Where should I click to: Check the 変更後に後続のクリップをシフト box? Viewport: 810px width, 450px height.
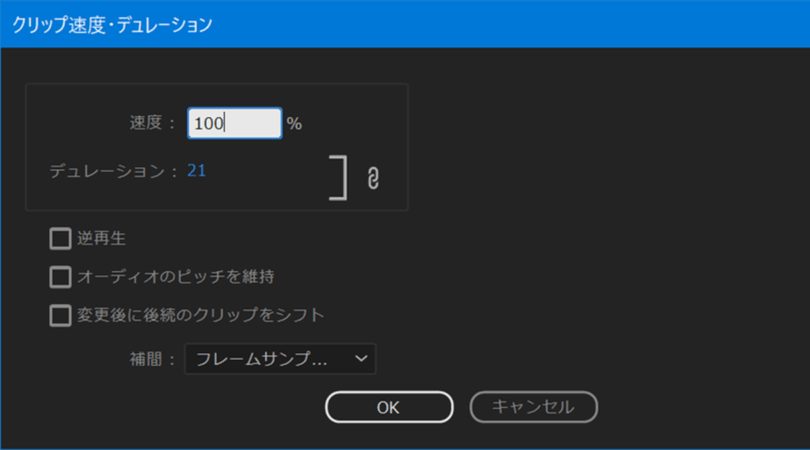coord(60,315)
